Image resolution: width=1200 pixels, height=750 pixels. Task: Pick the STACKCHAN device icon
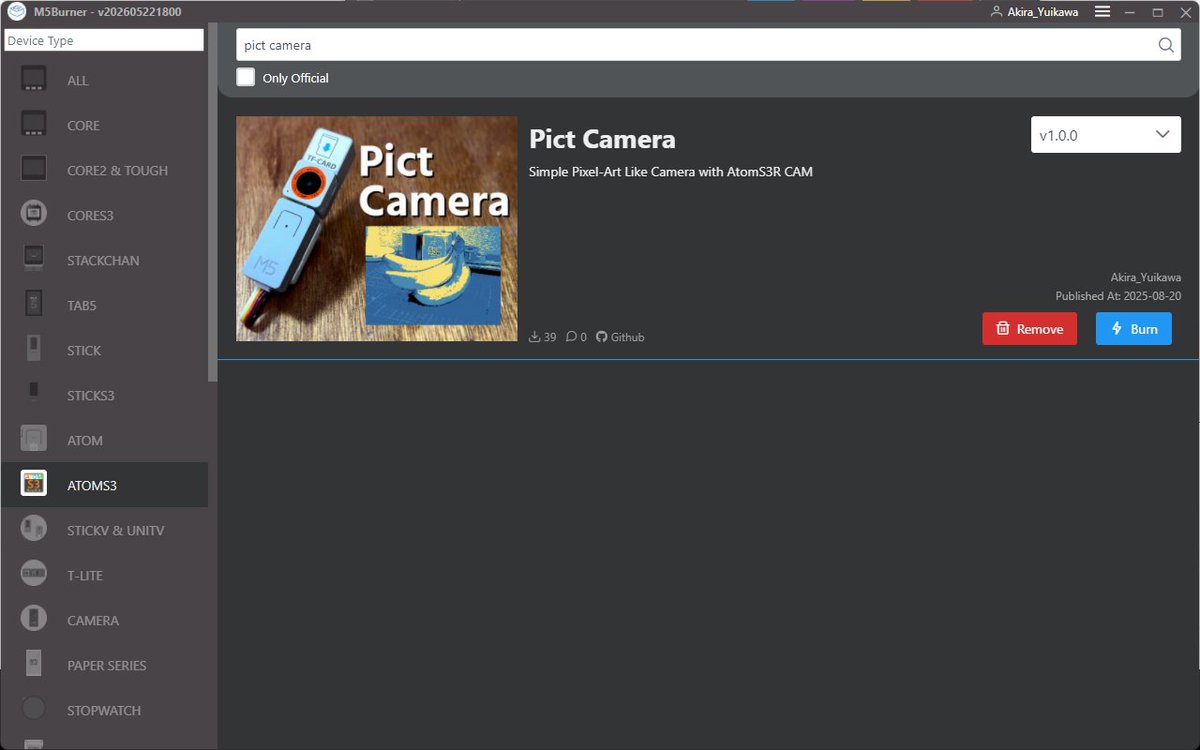tap(34, 260)
